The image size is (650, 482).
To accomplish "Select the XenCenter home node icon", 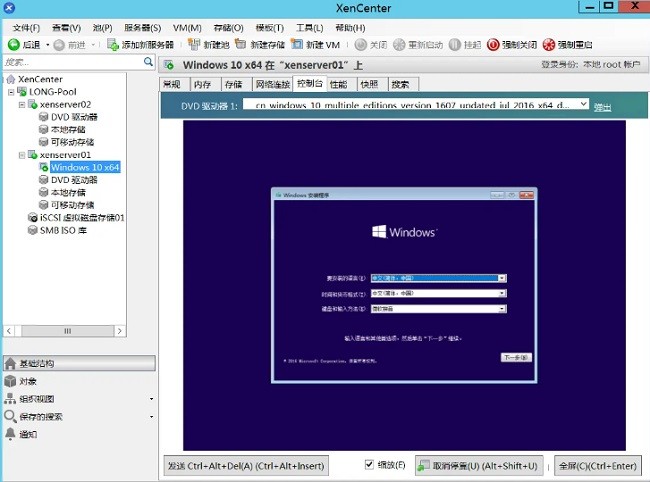I will 11,79.
